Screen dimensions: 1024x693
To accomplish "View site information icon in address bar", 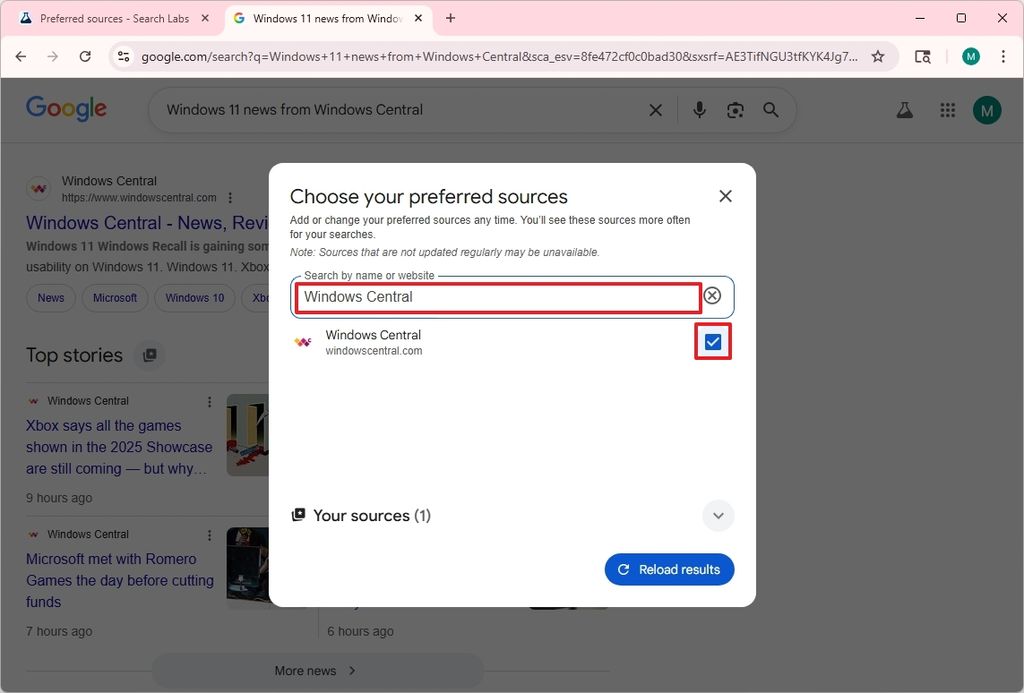I will coord(123,57).
